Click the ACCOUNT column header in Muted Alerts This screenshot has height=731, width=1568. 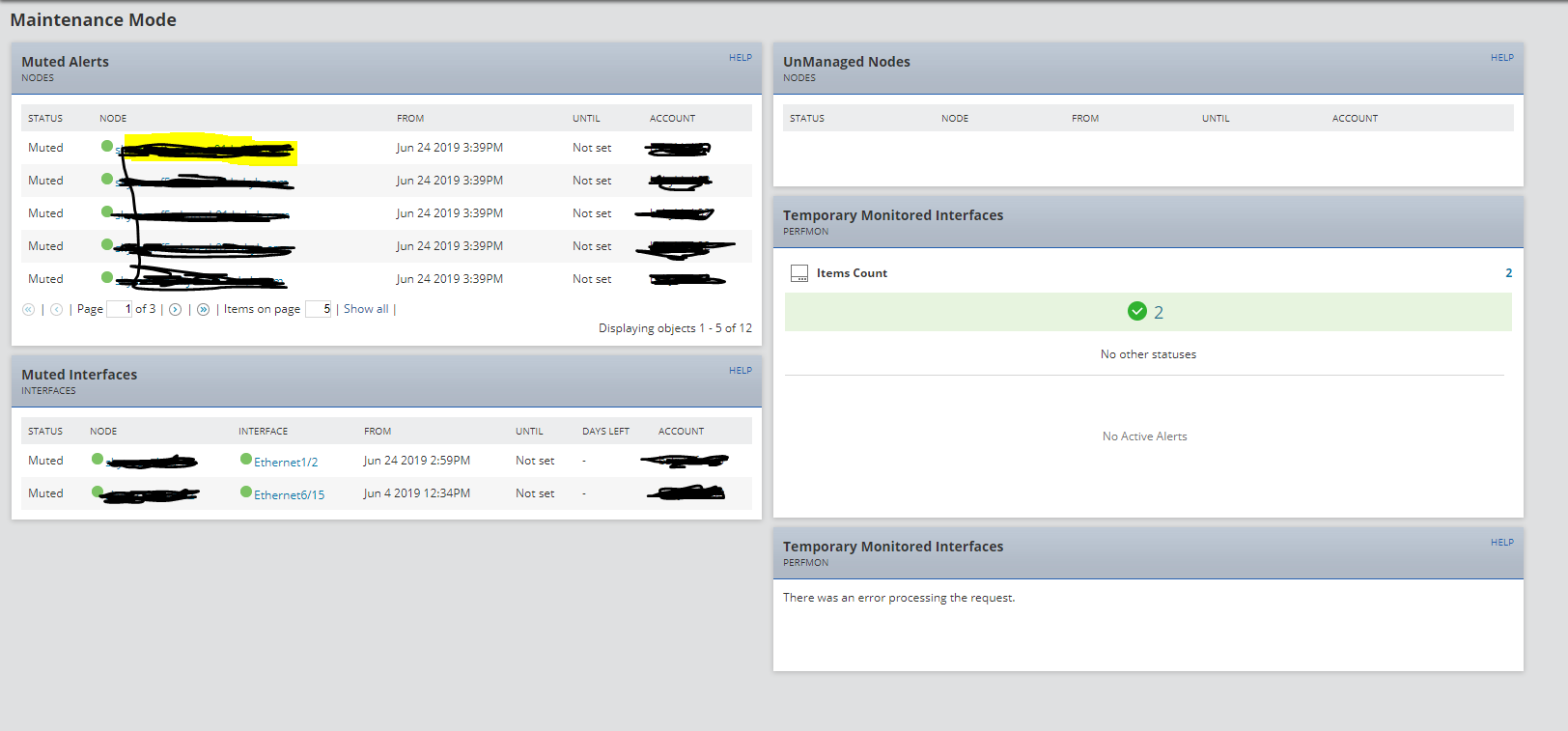pos(672,119)
